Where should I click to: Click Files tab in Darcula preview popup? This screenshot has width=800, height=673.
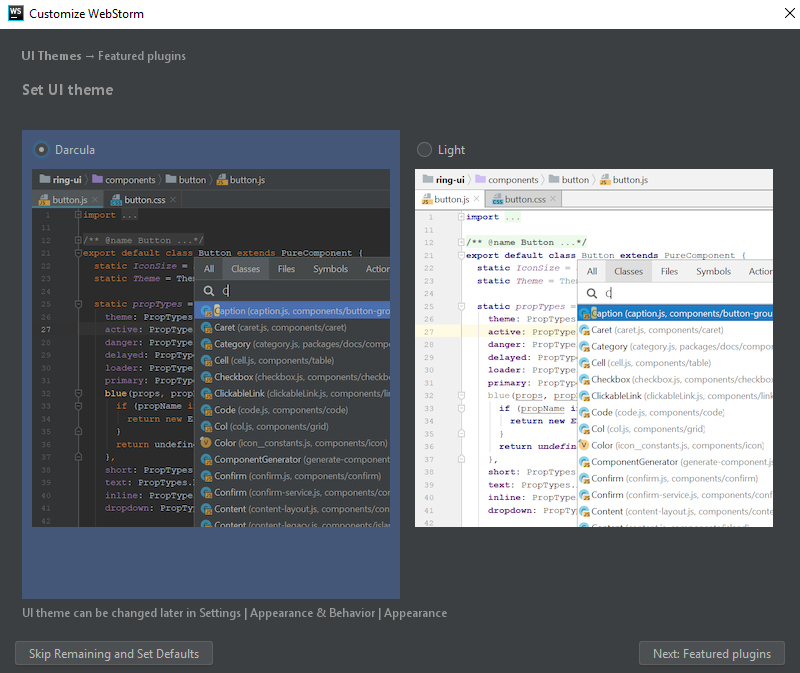coord(286,269)
